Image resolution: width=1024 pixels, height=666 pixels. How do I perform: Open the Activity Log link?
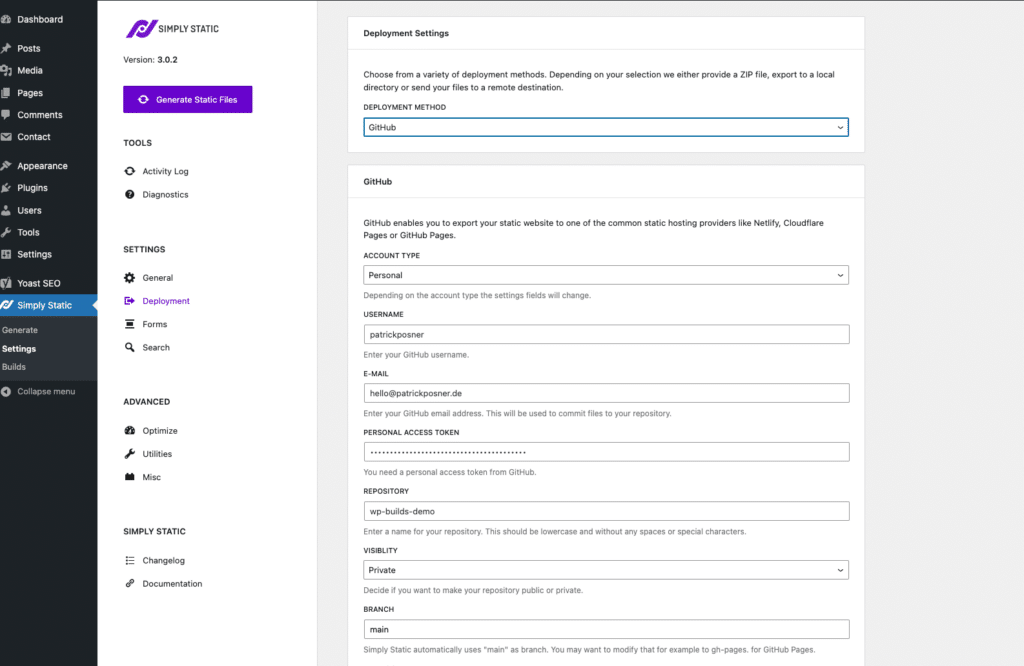165,171
